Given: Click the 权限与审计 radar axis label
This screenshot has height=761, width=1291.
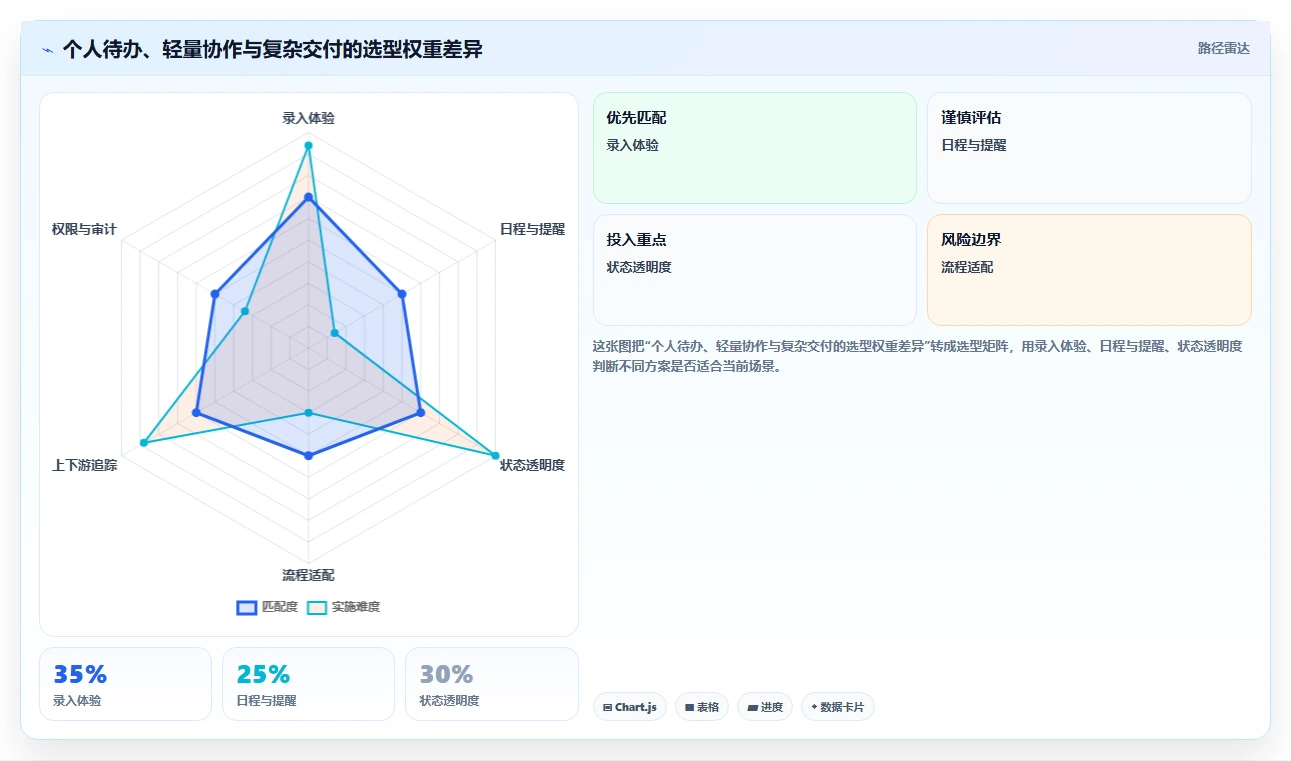Looking at the screenshot, I should 84,229.
